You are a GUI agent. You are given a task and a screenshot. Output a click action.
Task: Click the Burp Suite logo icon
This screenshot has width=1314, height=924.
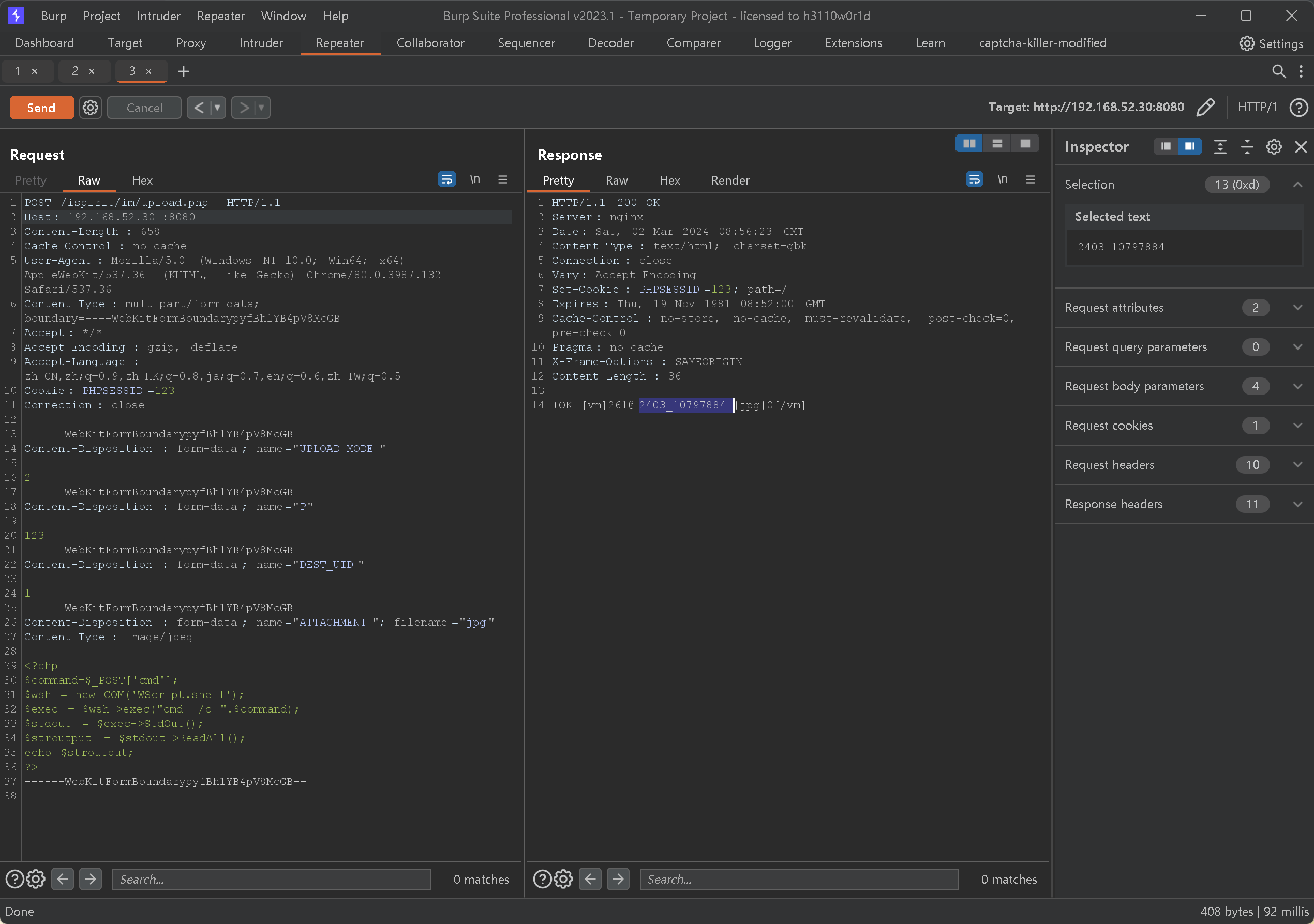[16, 16]
